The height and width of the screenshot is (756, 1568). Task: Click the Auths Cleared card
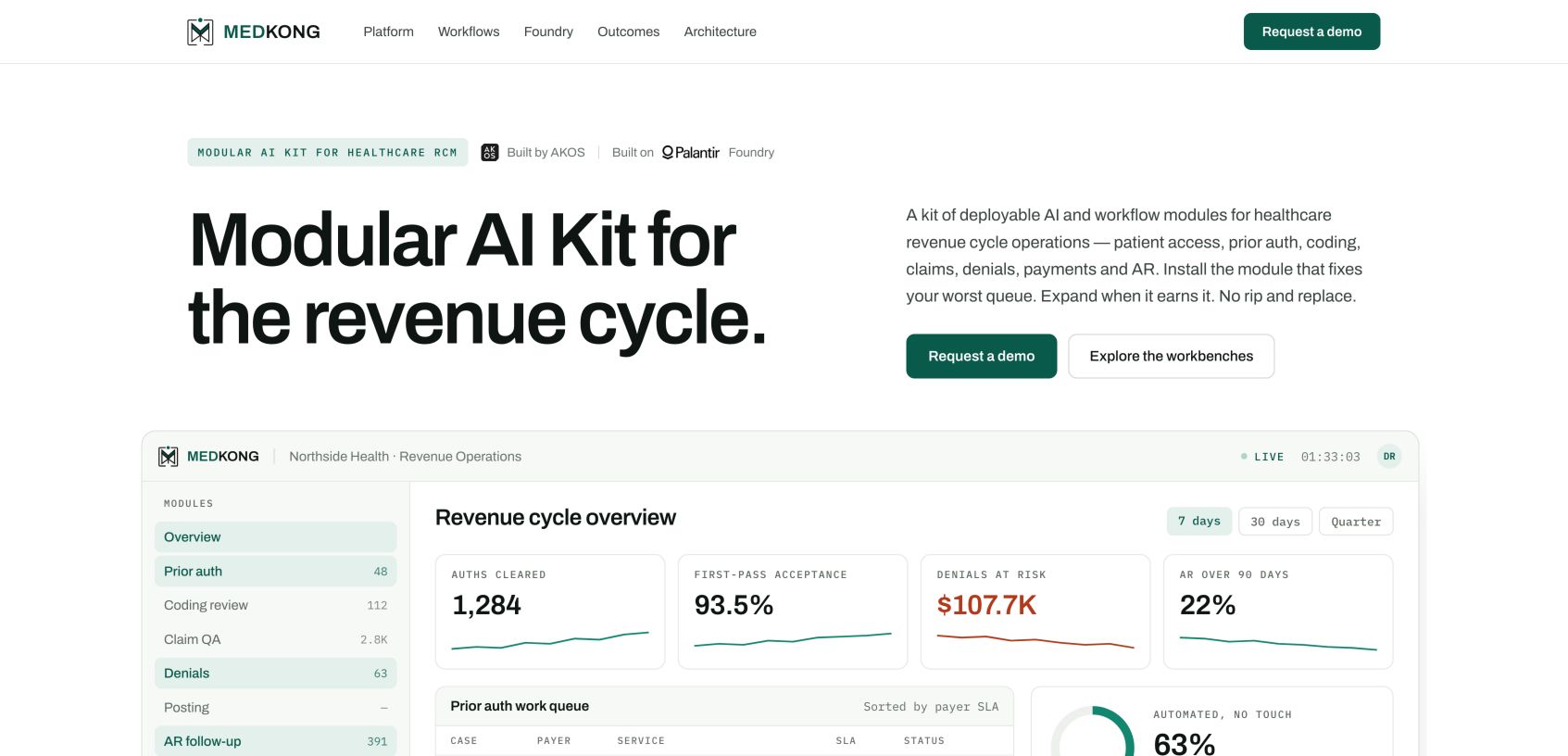coord(550,611)
